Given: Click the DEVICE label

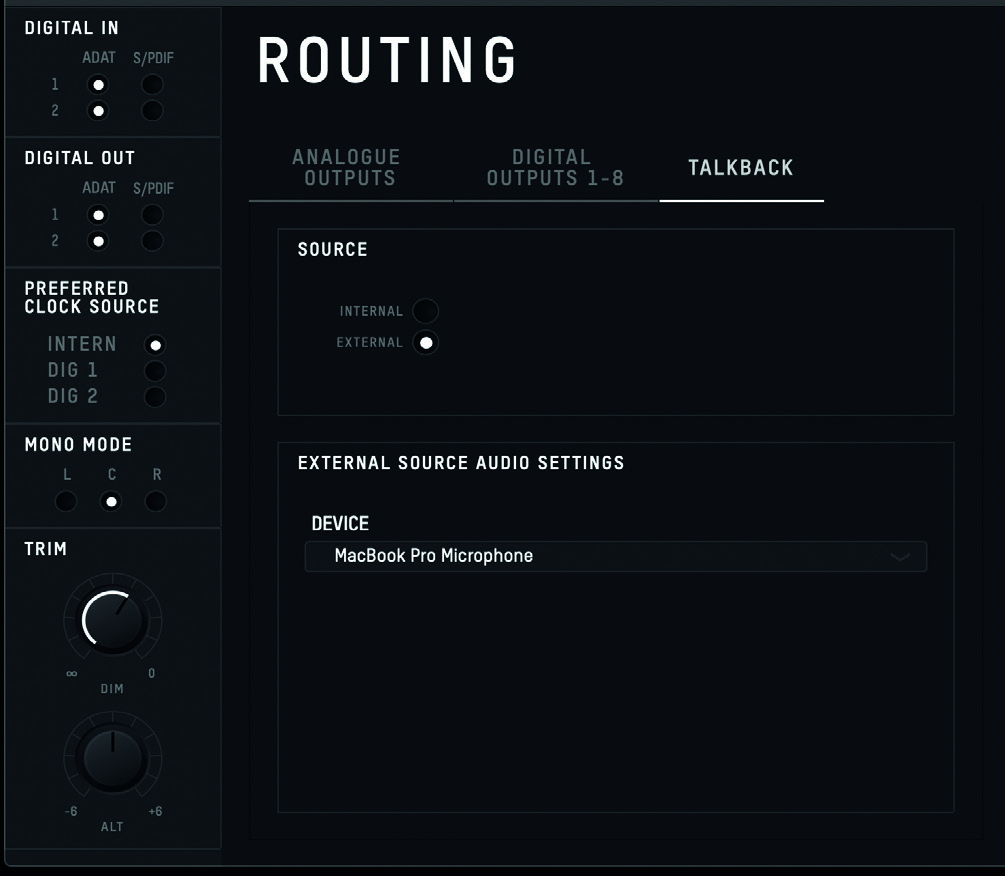Looking at the screenshot, I should point(340,524).
